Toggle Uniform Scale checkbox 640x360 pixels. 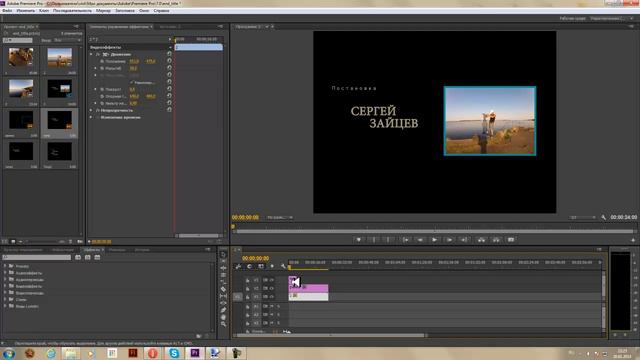click(131, 82)
